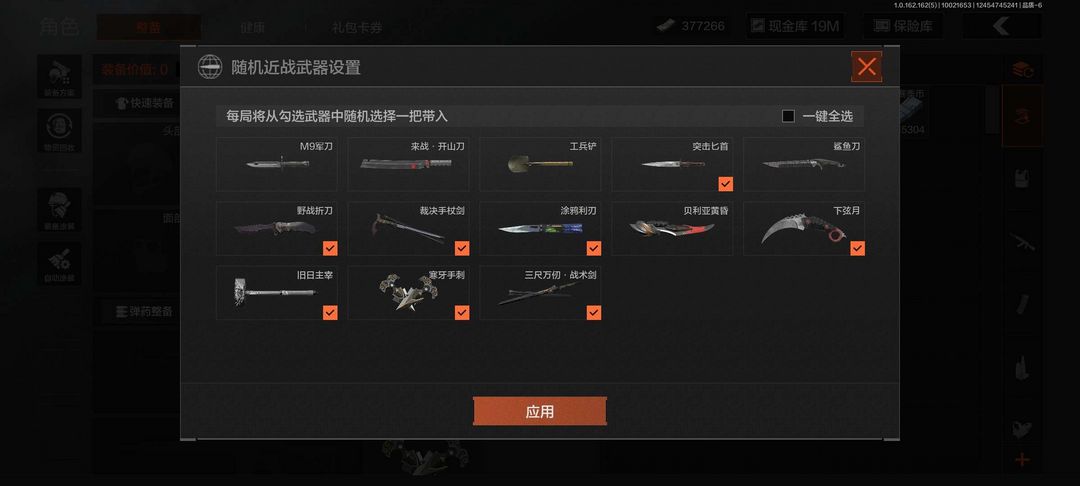Select the 来战·开山刀 machete card

tap(408, 165)
